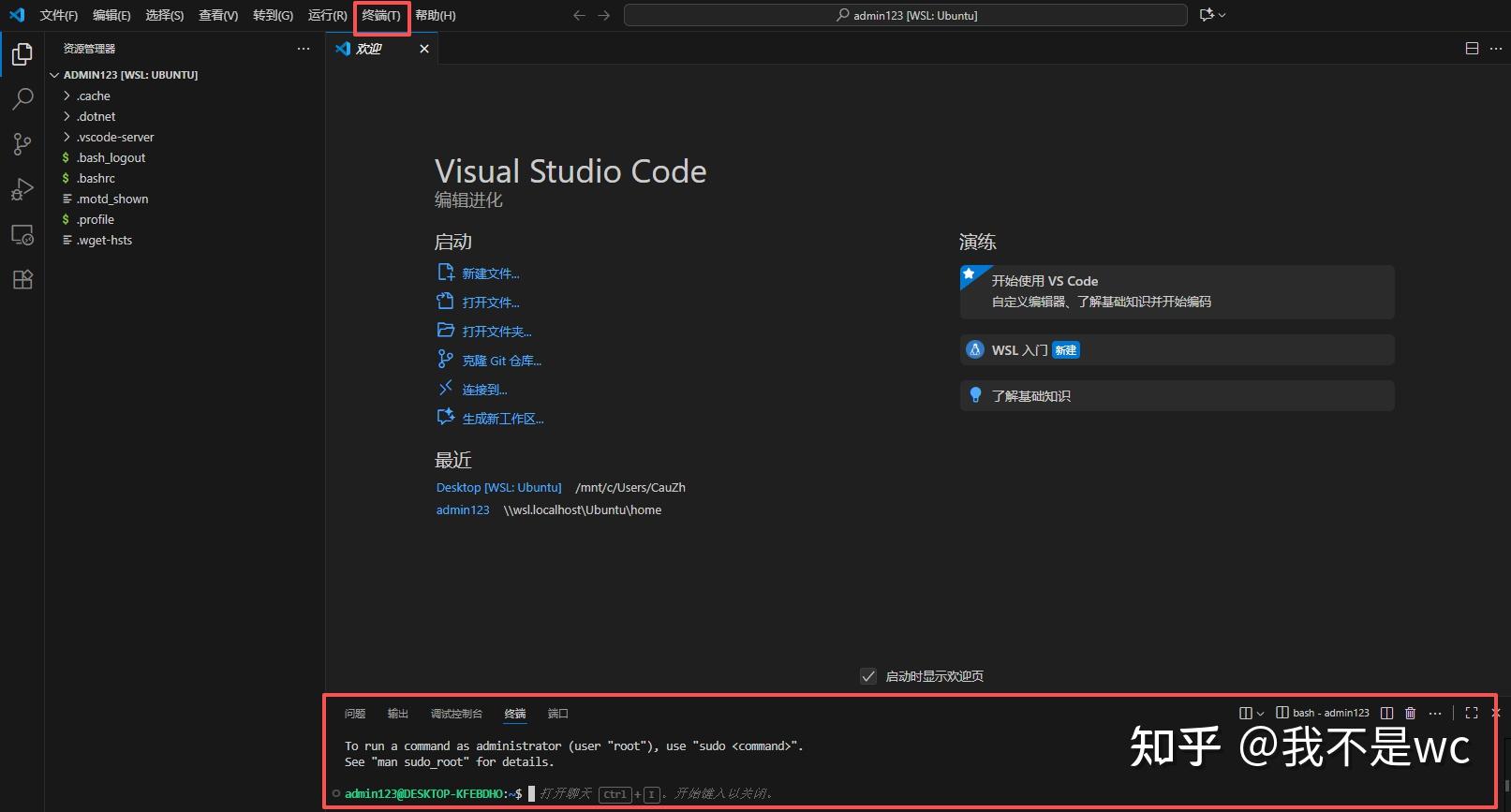Open the 选择(S) menu
Screen dimensions: 1511x812
[165, 15]
